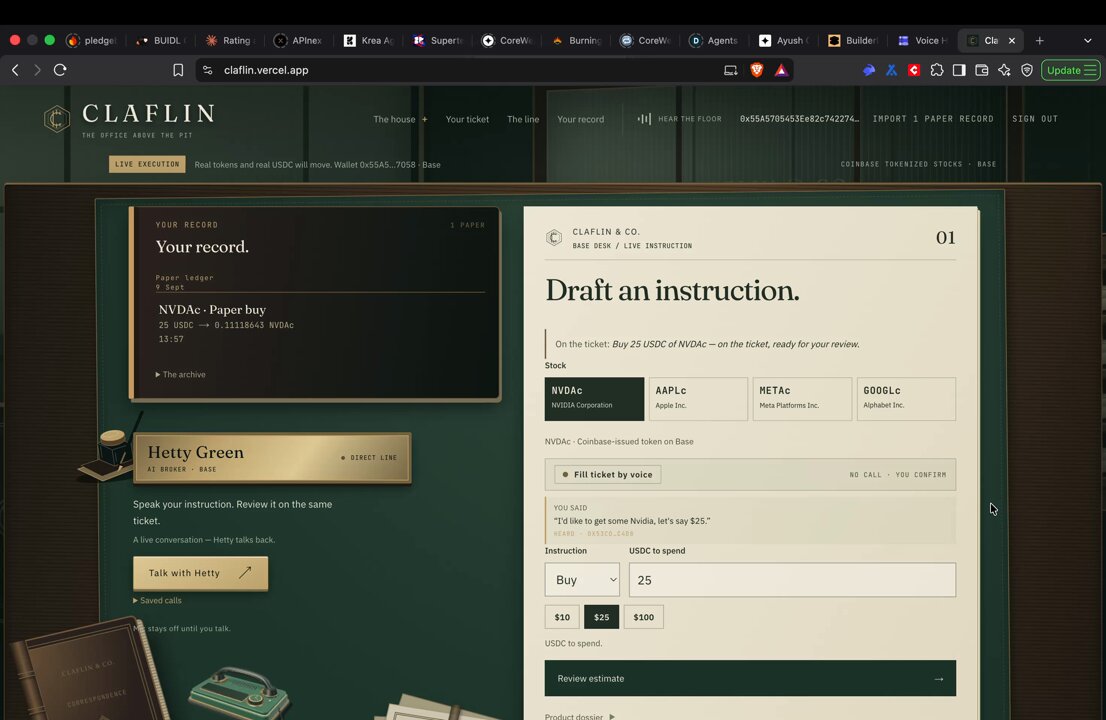Click the browser back arrow
The width and height of the screenshot is (1106, 720).
click(x=16, y=70)
